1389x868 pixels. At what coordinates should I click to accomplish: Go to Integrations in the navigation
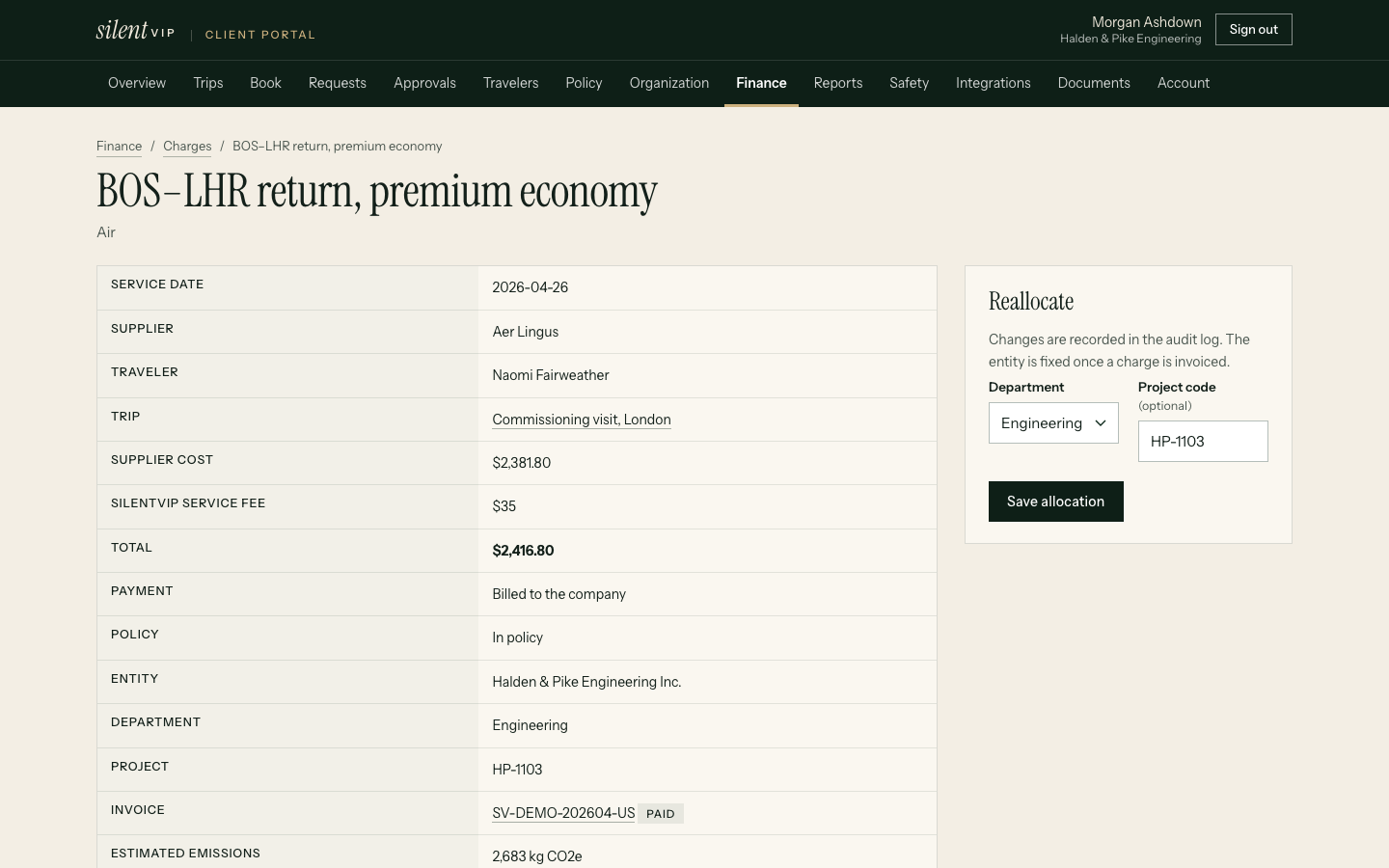pos(994,83)
